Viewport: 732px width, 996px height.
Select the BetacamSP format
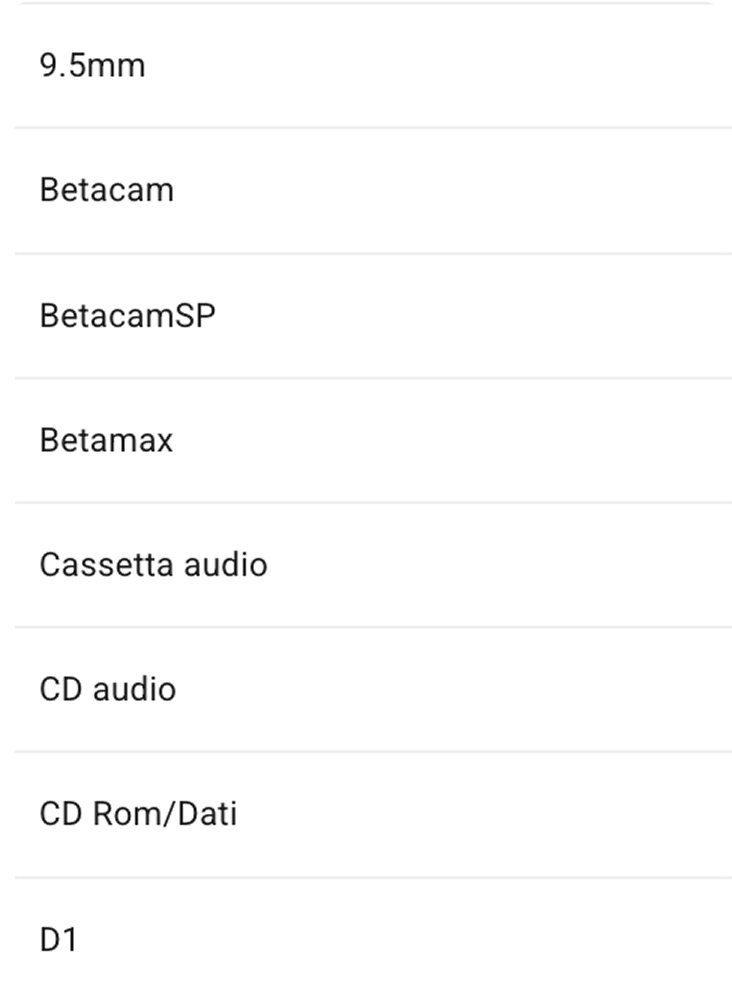click(x=127, y=315)
